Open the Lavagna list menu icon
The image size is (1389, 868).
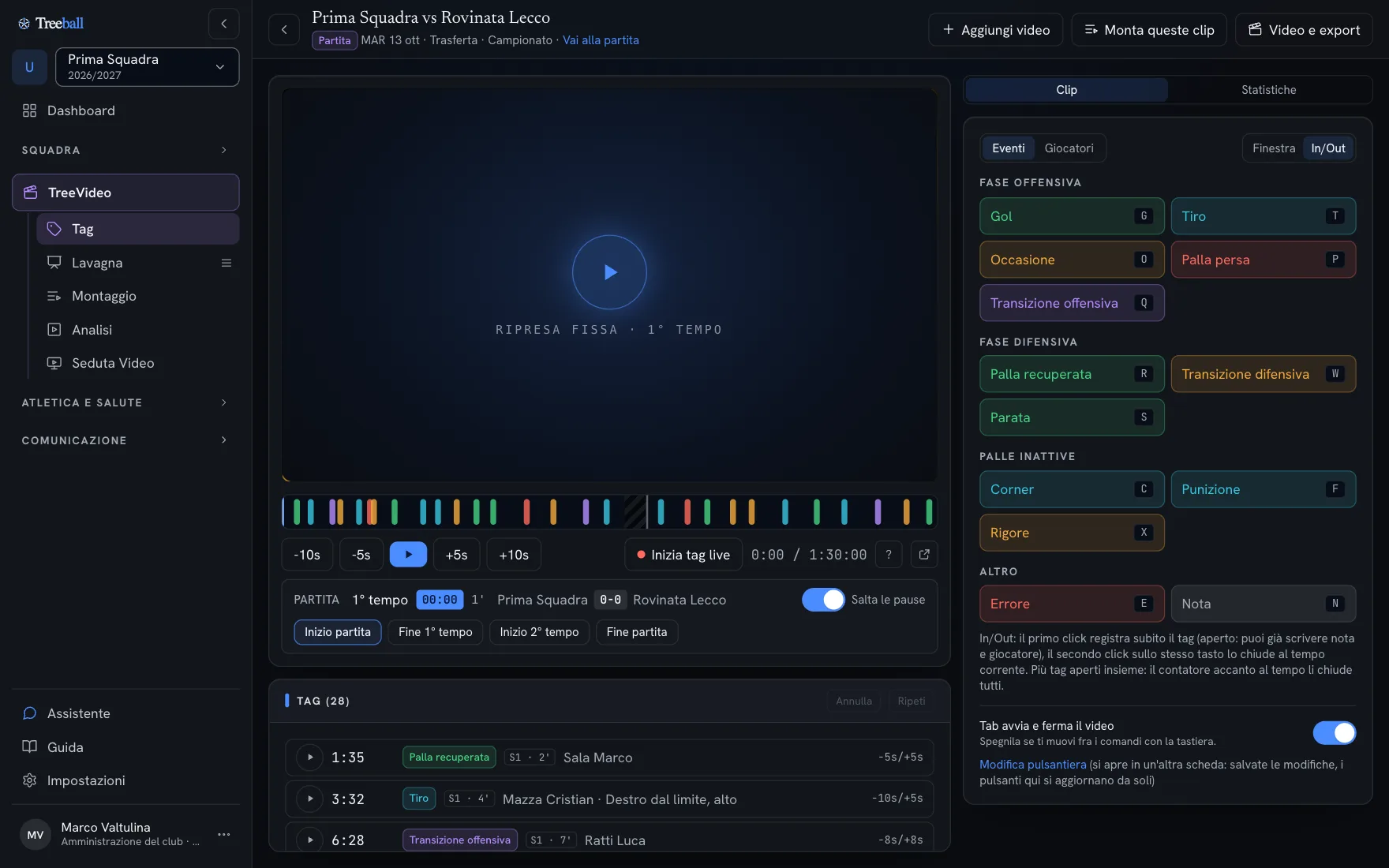[227, 263]
